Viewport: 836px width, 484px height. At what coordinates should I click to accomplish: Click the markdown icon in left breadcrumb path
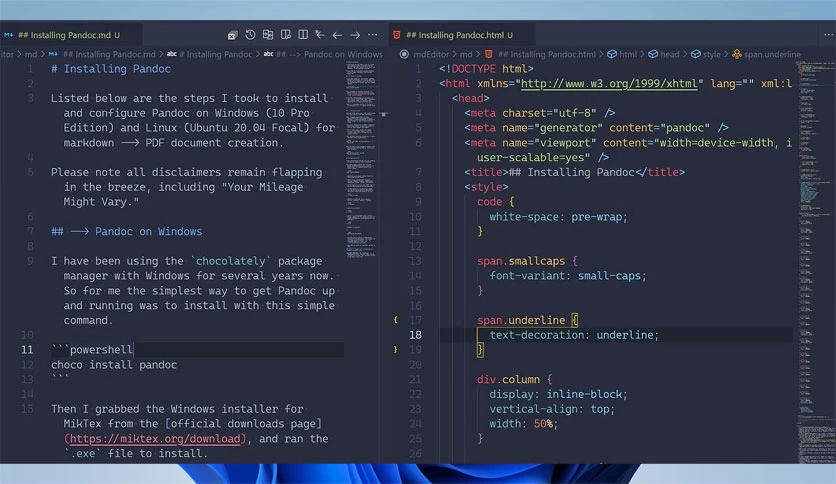click(x=53, y=54)
